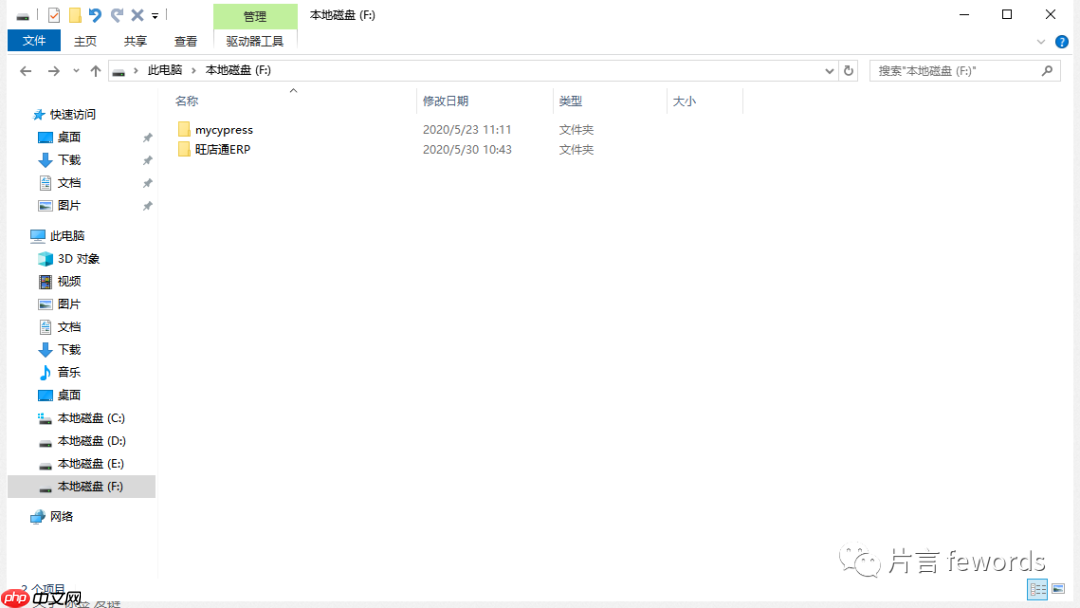Open the quick access toolbar customize dropdown
The image size is (1080, 608).
[155, 16]
